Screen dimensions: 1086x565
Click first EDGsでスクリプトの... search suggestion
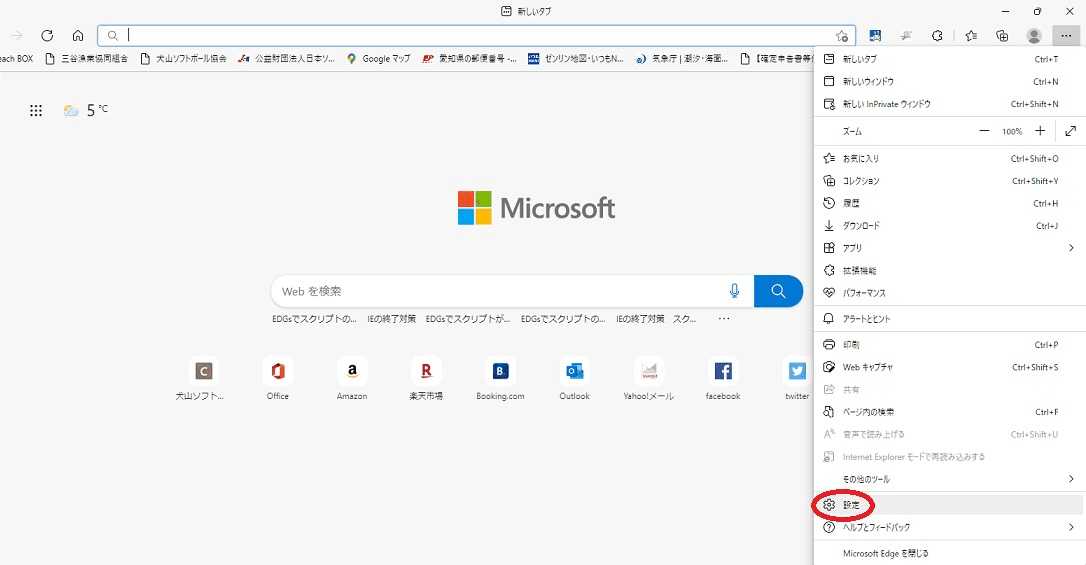click(x=314, y=319)
